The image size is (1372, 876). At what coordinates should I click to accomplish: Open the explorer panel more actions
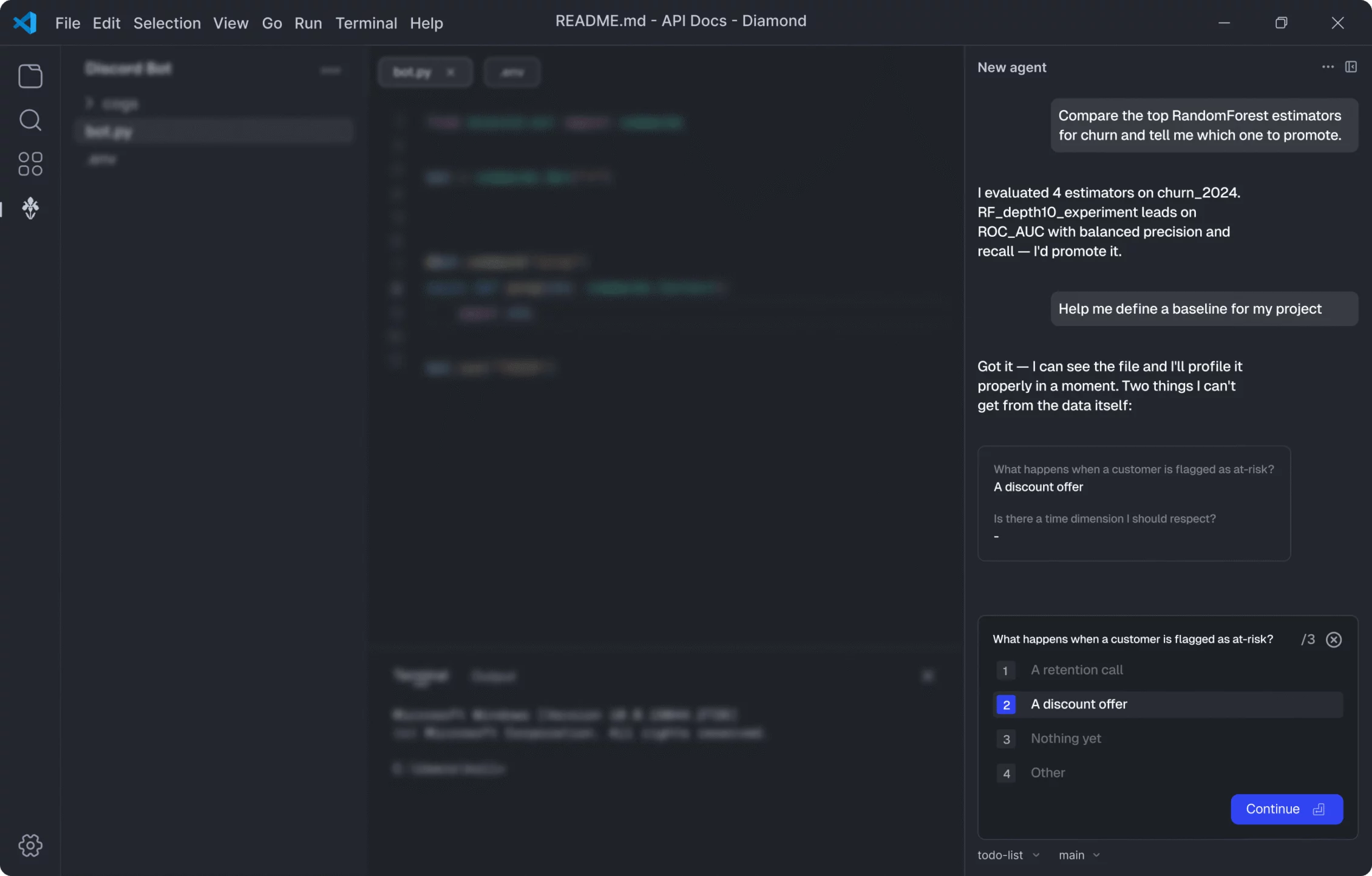tap(331, 70)
